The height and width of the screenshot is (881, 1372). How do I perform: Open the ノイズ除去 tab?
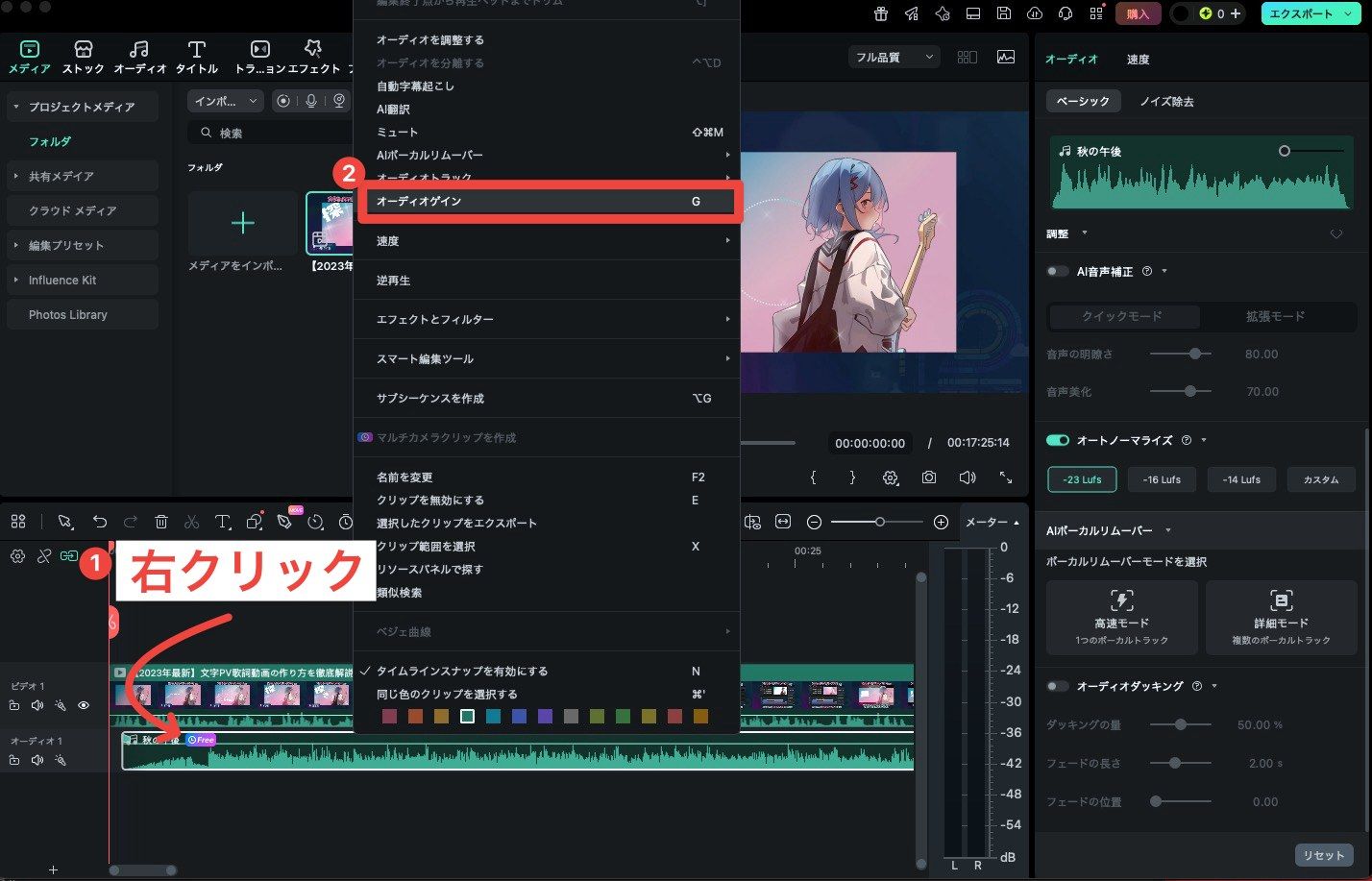tap(1166, 101)
